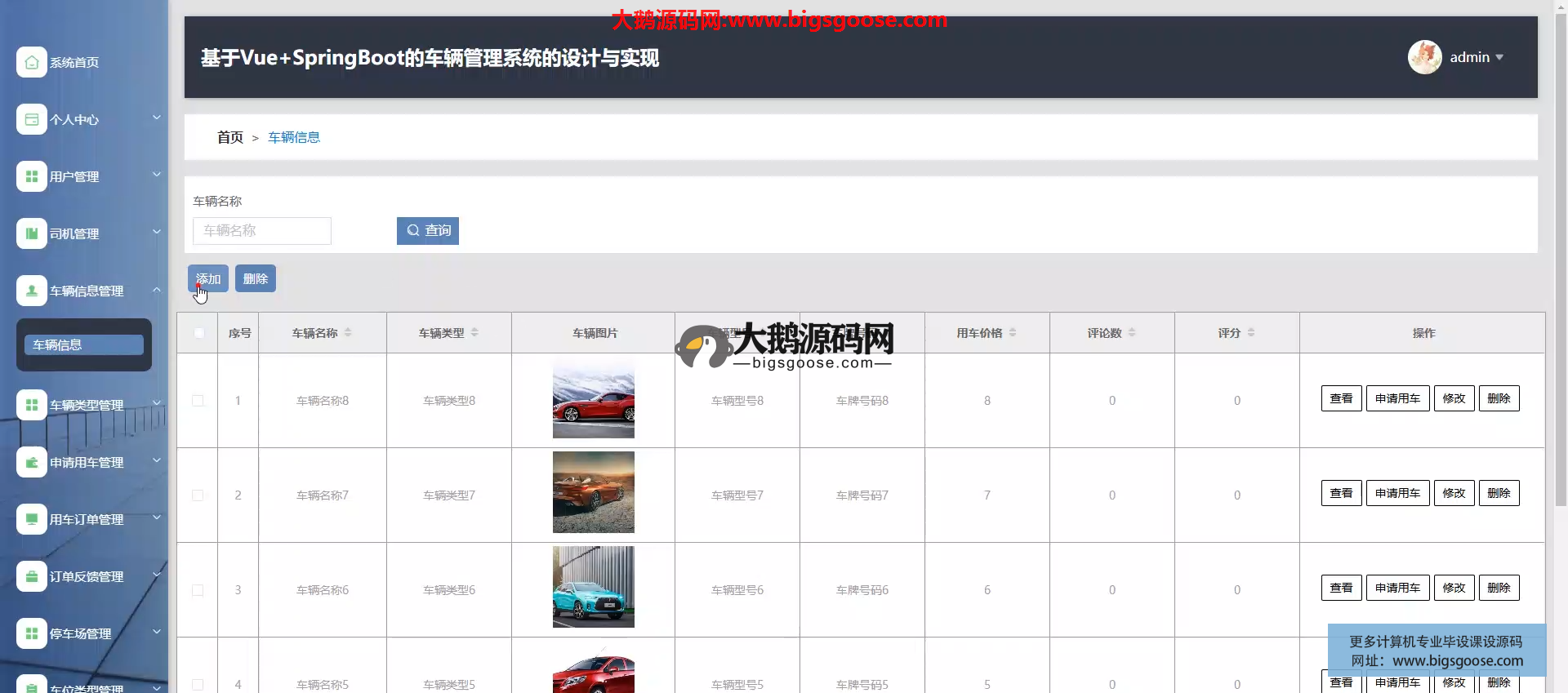Click the 申请用车管理 sidebar icon

[x=31, y=463]
